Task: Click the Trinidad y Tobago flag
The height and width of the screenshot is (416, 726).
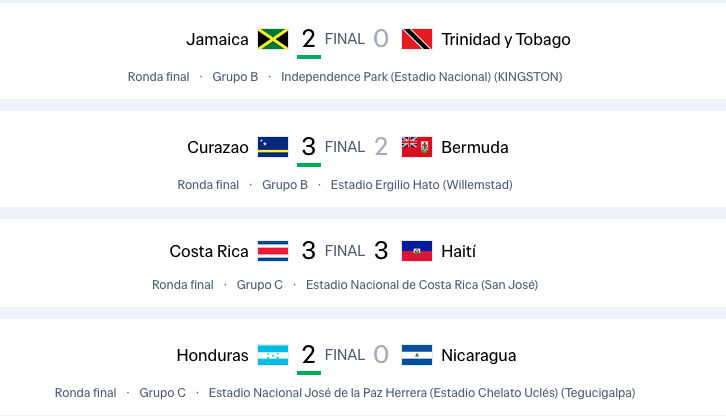Action: [x=416, y=40]
